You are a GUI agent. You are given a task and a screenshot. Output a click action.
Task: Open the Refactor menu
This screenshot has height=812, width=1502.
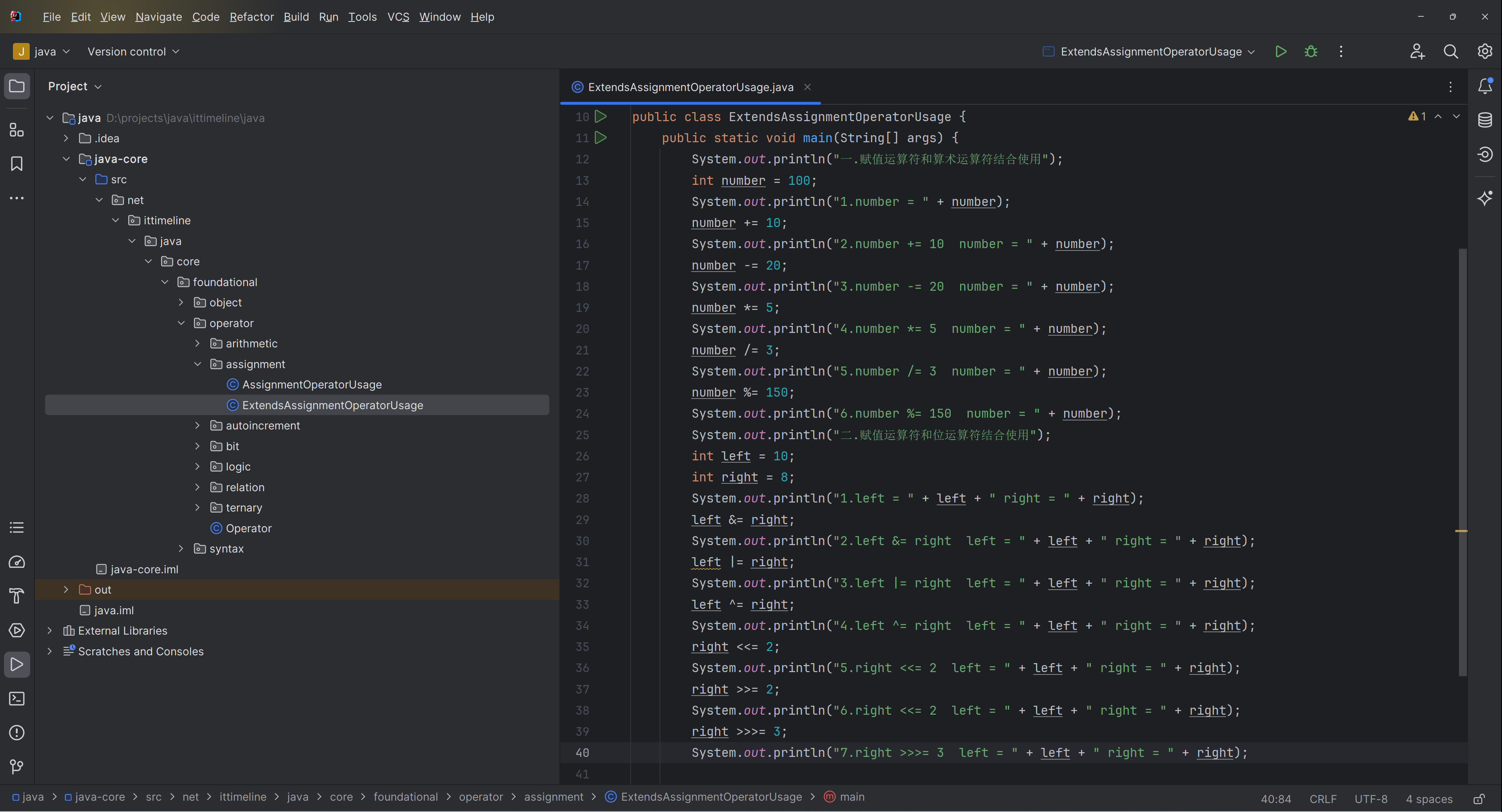tap(251, 17)
